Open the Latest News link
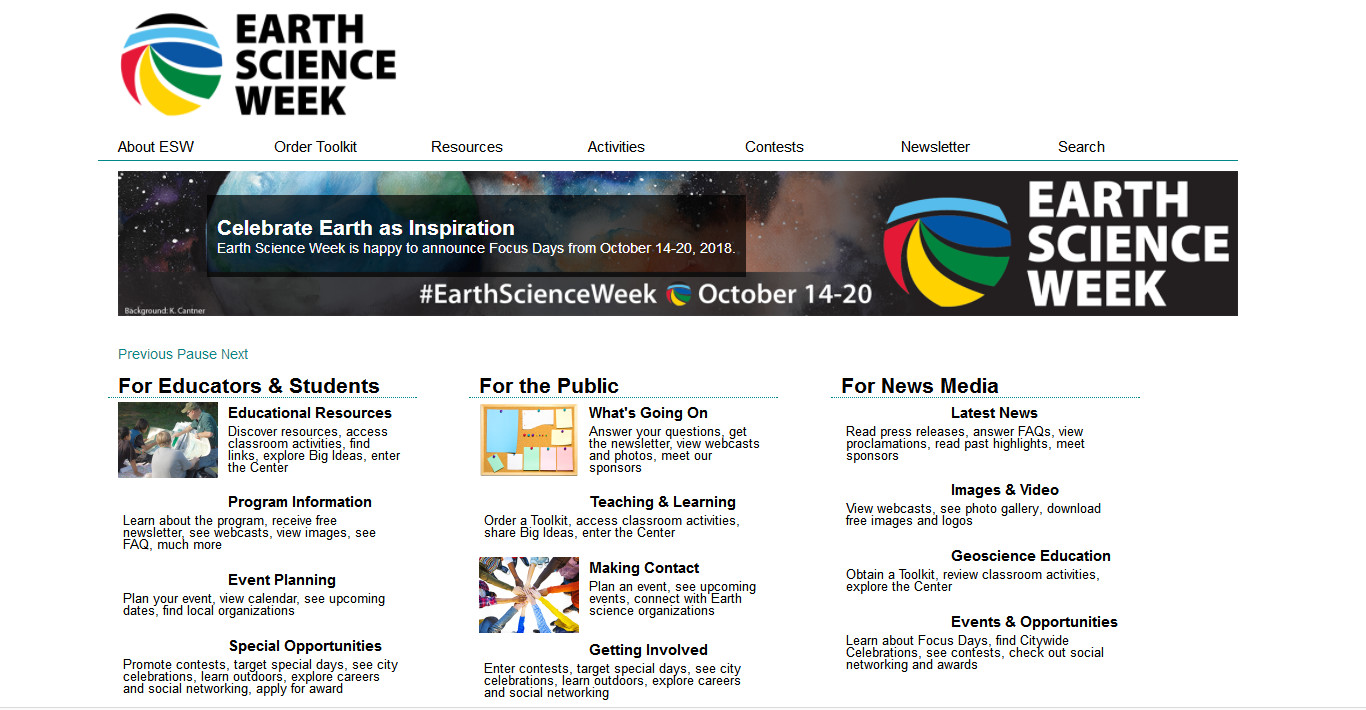 [994, 413]
